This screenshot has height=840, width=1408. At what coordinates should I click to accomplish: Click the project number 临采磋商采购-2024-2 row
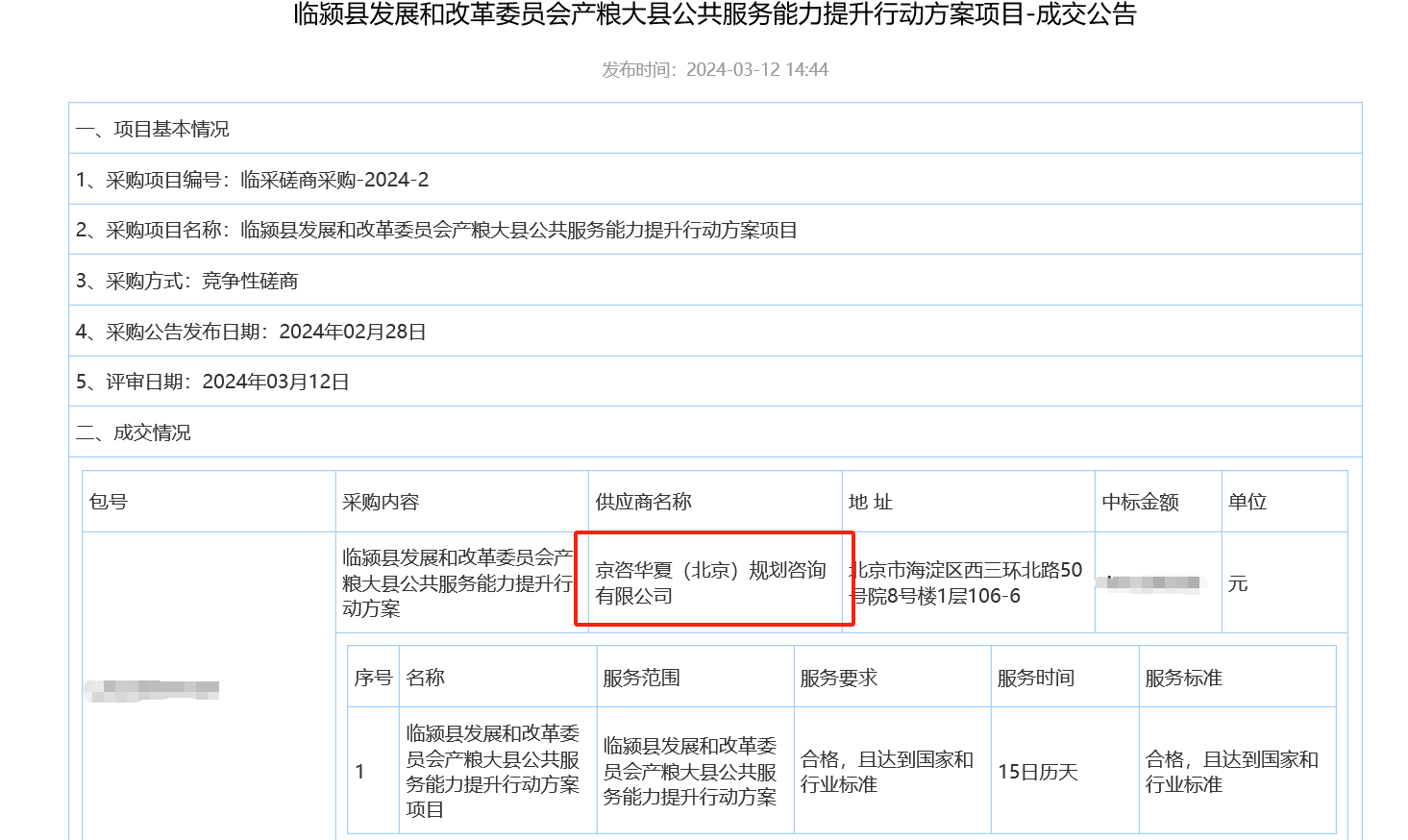715,179
